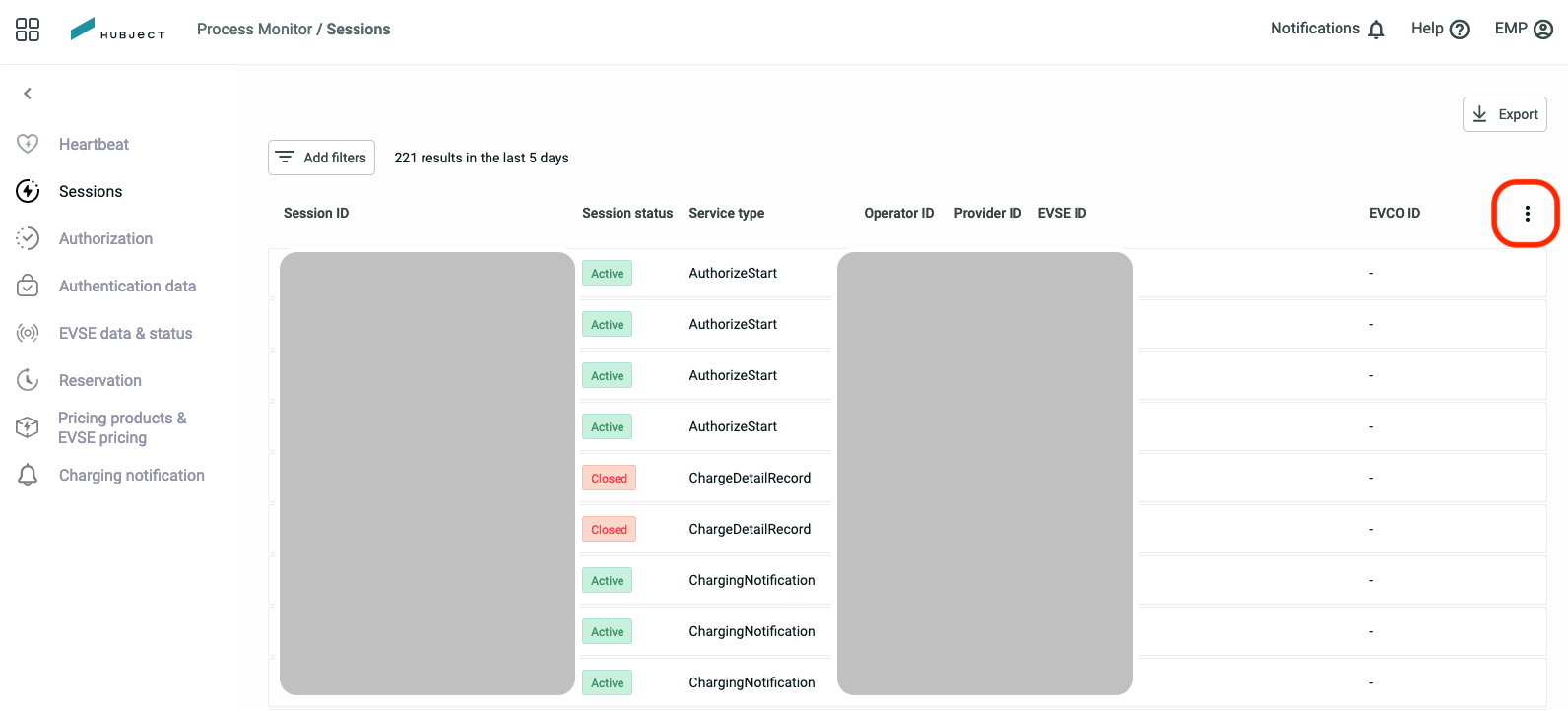Open EVSE data & status section

tap(125, 333)
